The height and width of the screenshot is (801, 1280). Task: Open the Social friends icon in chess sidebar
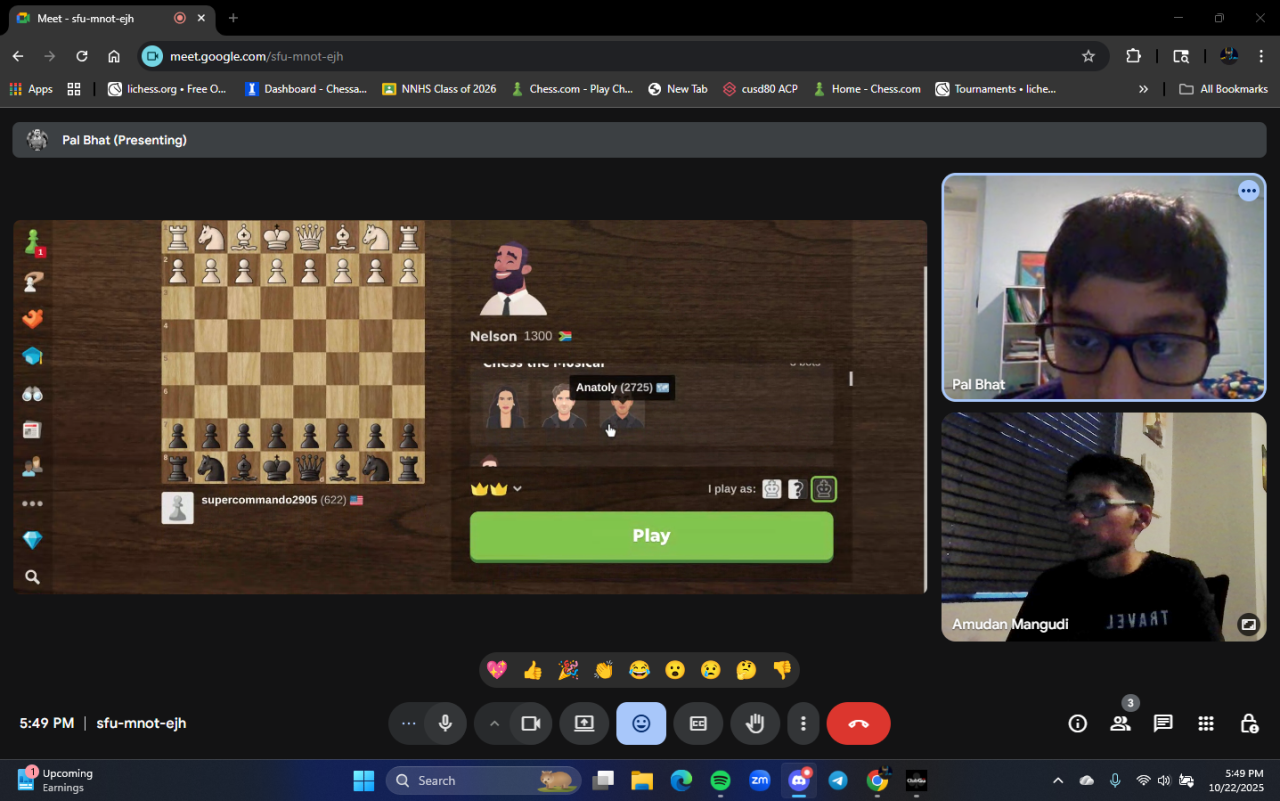click(33, 466)
